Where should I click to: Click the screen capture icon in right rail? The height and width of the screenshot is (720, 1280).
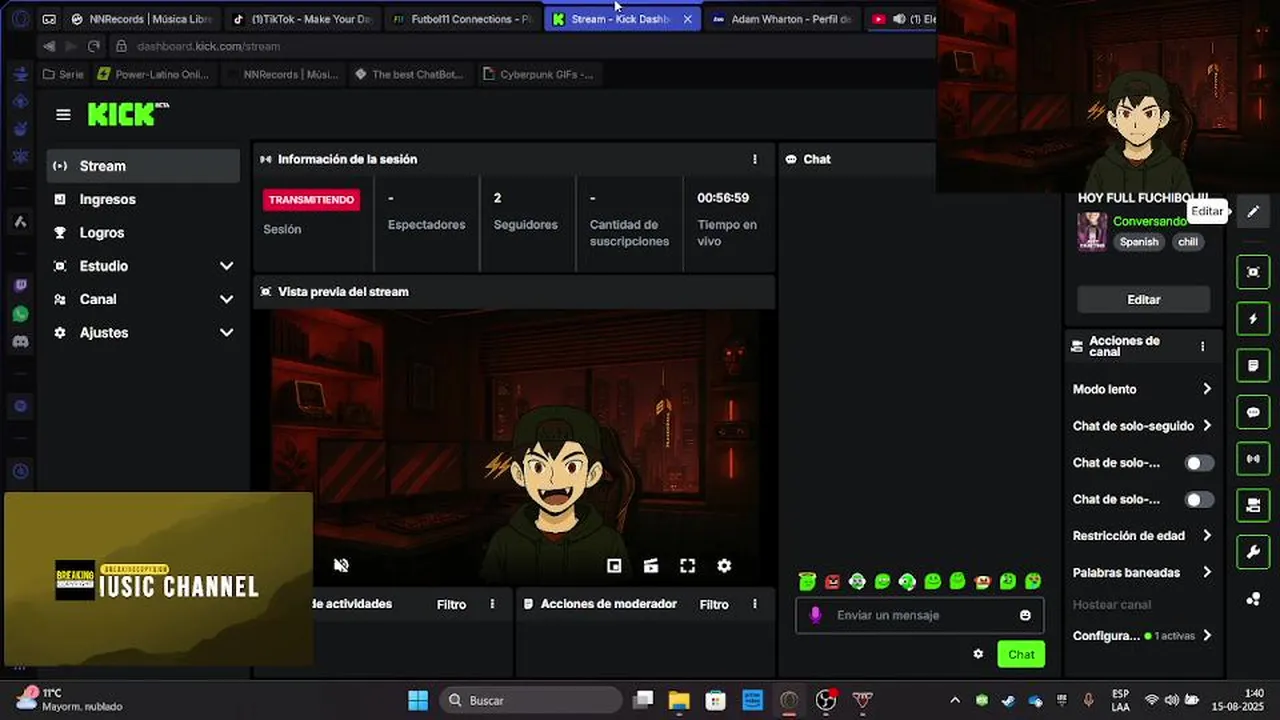point(1253,272)
